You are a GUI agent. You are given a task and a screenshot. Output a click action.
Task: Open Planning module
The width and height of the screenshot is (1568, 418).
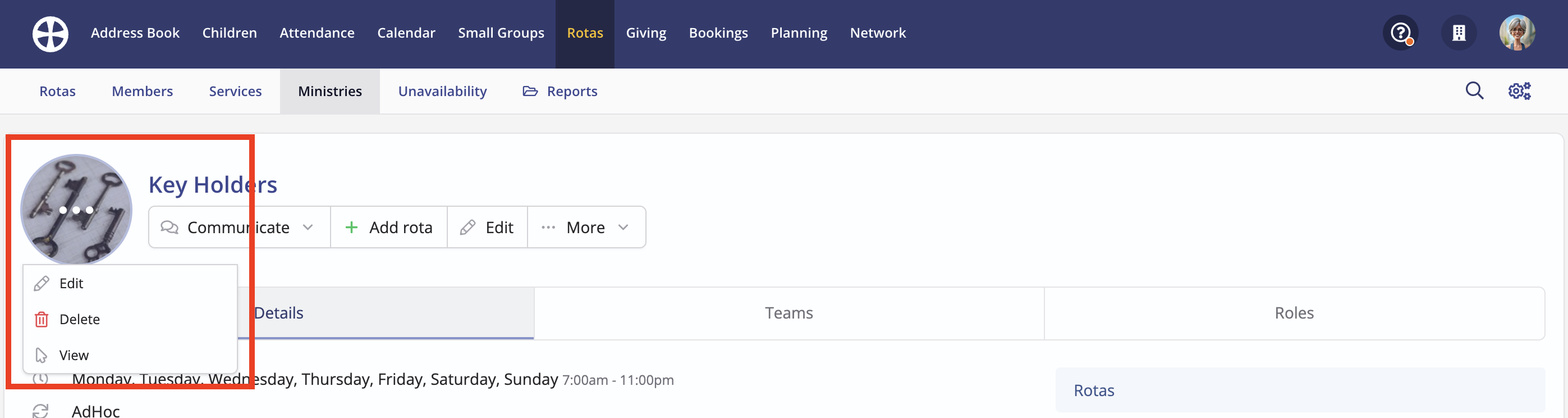point(799,33)
